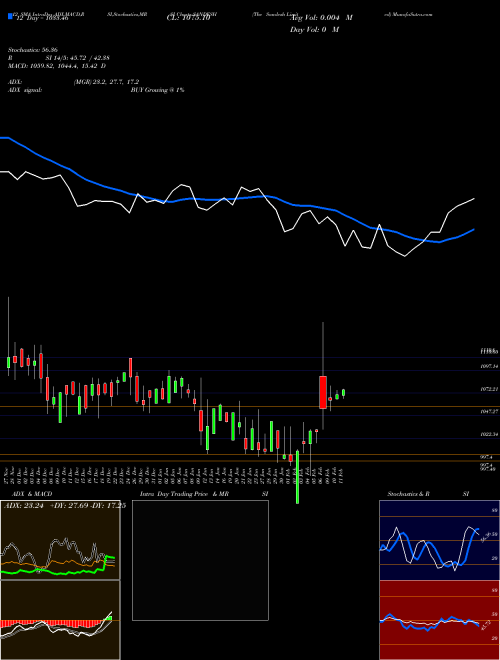This screenshot has width=500, height=660.
Task: Click the 1072.21 price axis label
Action: coord(489,389)
